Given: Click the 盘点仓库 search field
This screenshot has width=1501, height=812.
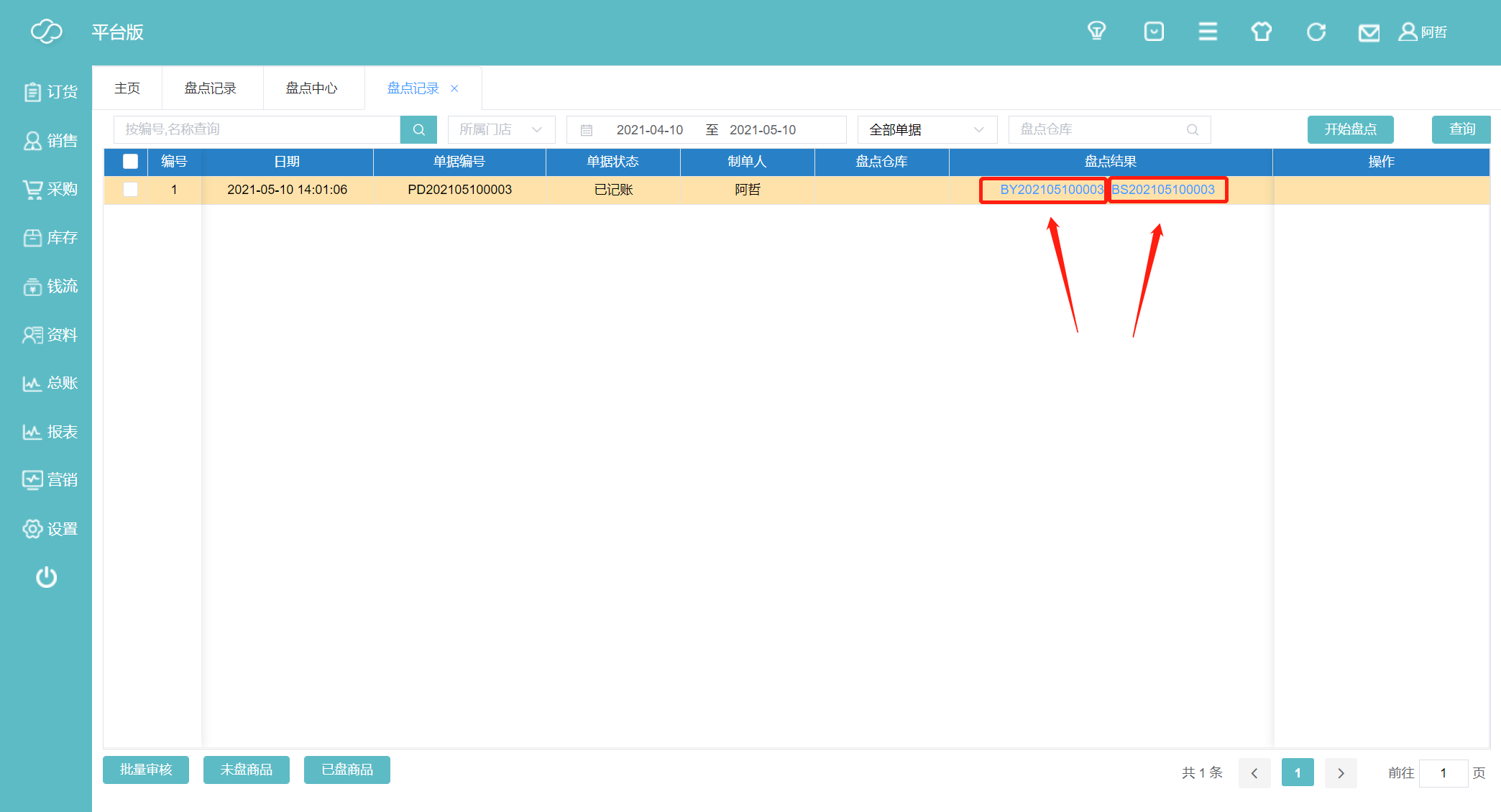Looking at the screenshot, I should pos(1100,130).
